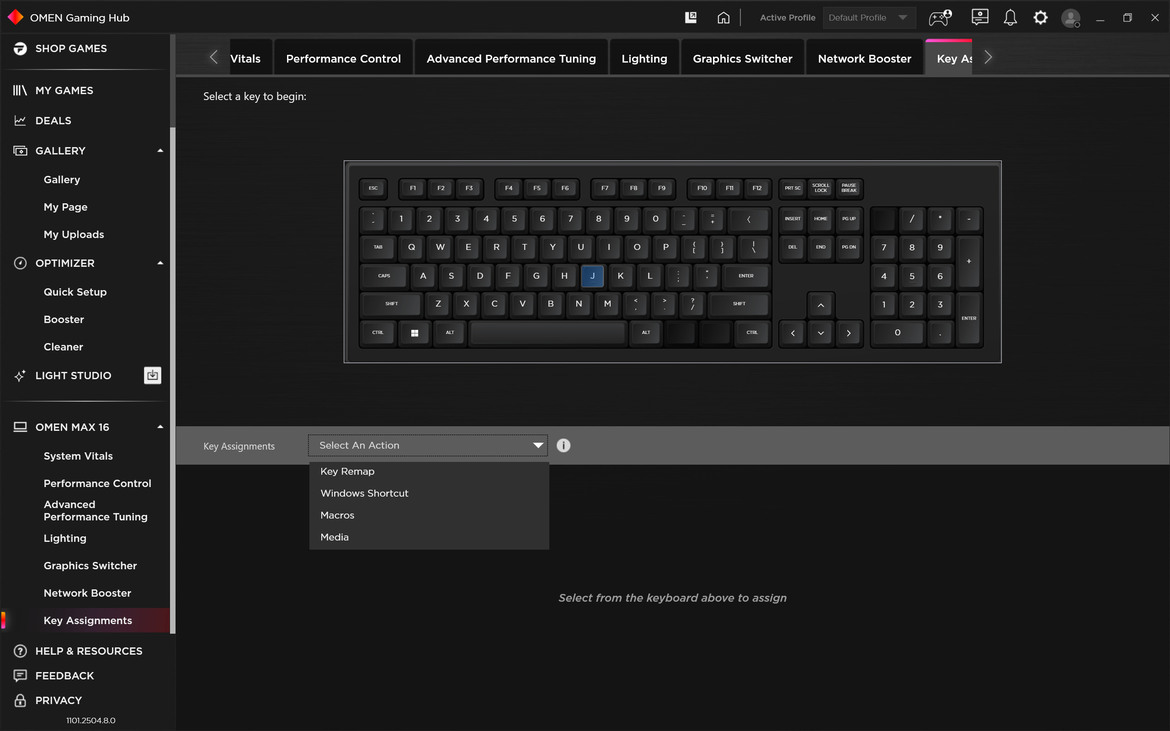Select the right arrow key on keyboard
This screenshot has height=731, width=1170.
tap(848, 333)
